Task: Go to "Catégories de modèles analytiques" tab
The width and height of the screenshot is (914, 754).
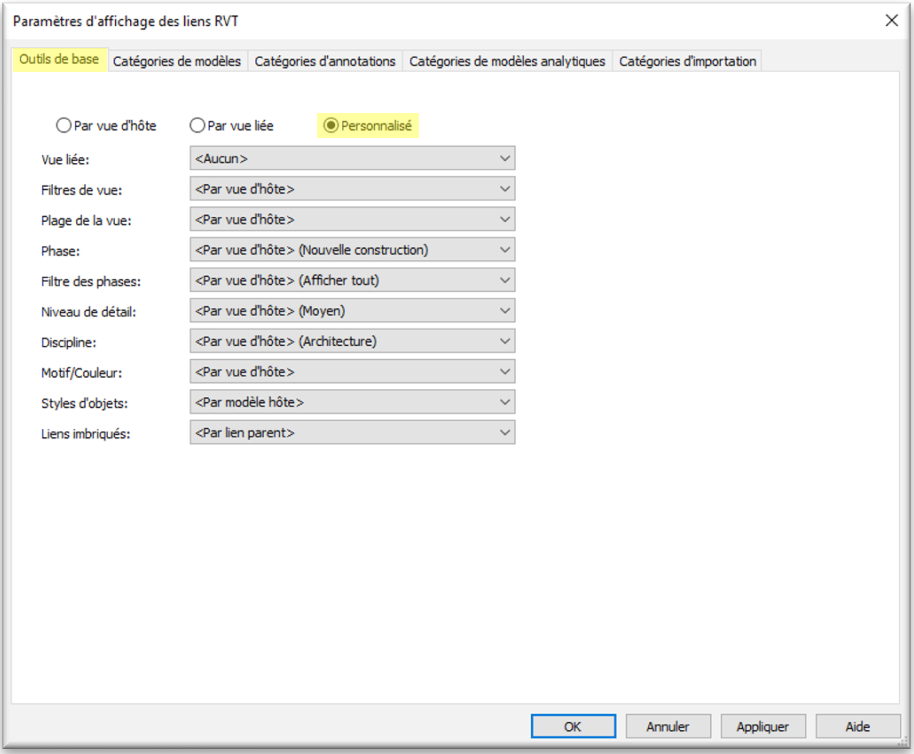Action: tap(507, 61)
